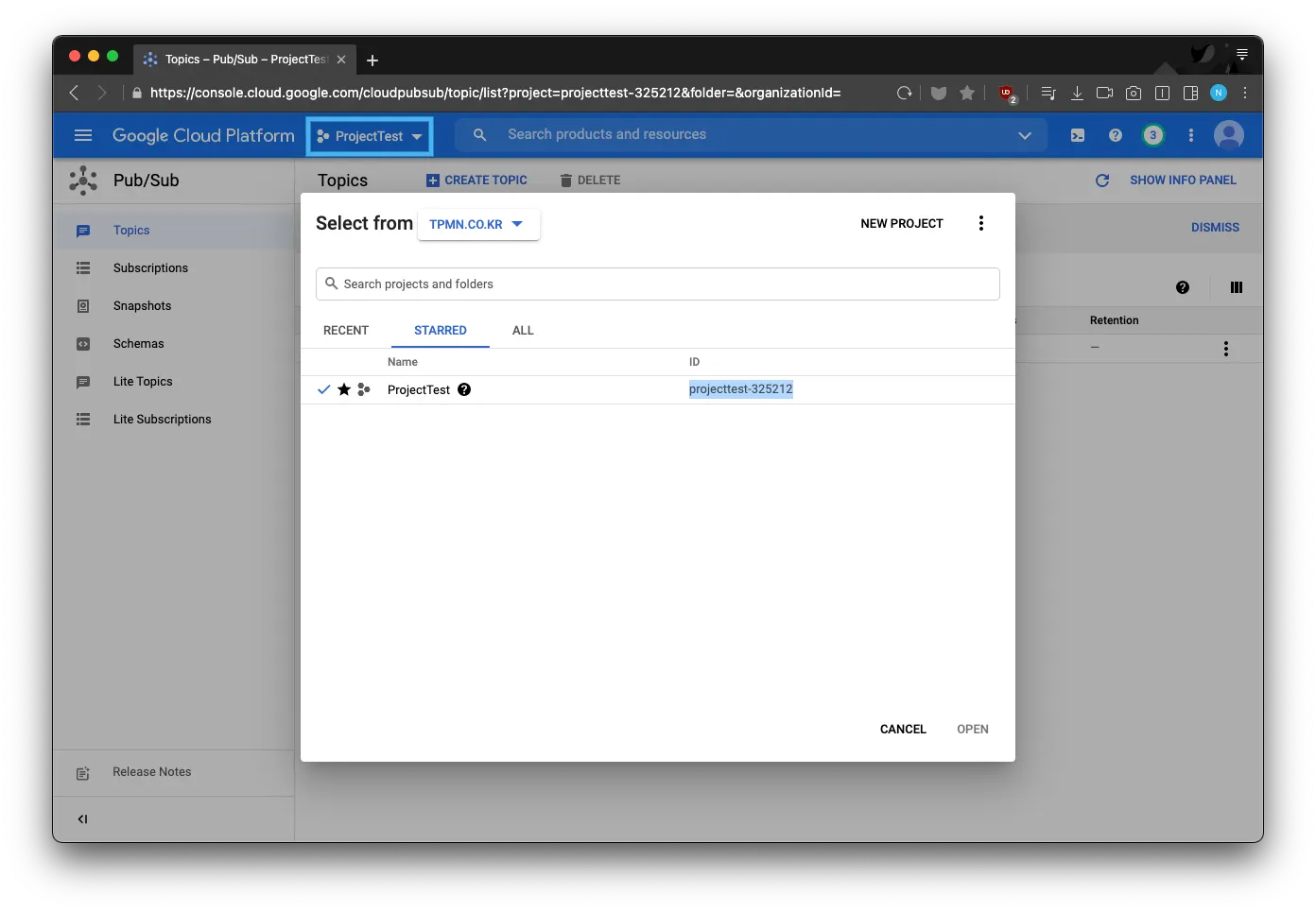The height and width of the screenshot is (912, 1316).
Task: Open the ProjectTest project selector dropdown
Action: coord(370,136)
